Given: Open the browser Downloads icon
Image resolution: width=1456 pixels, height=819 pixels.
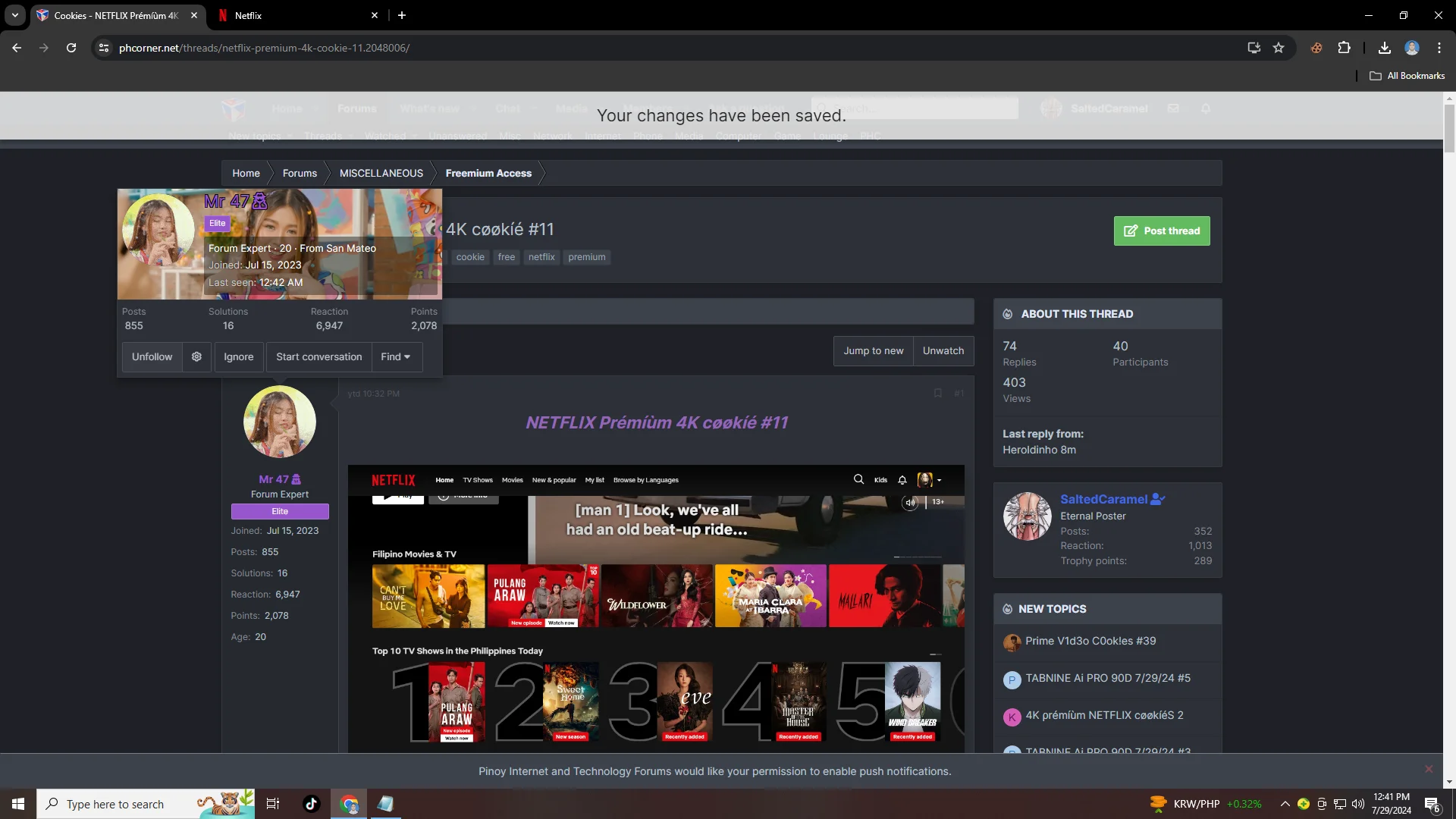Looking at the screenshot, I should click(1385, 48).
